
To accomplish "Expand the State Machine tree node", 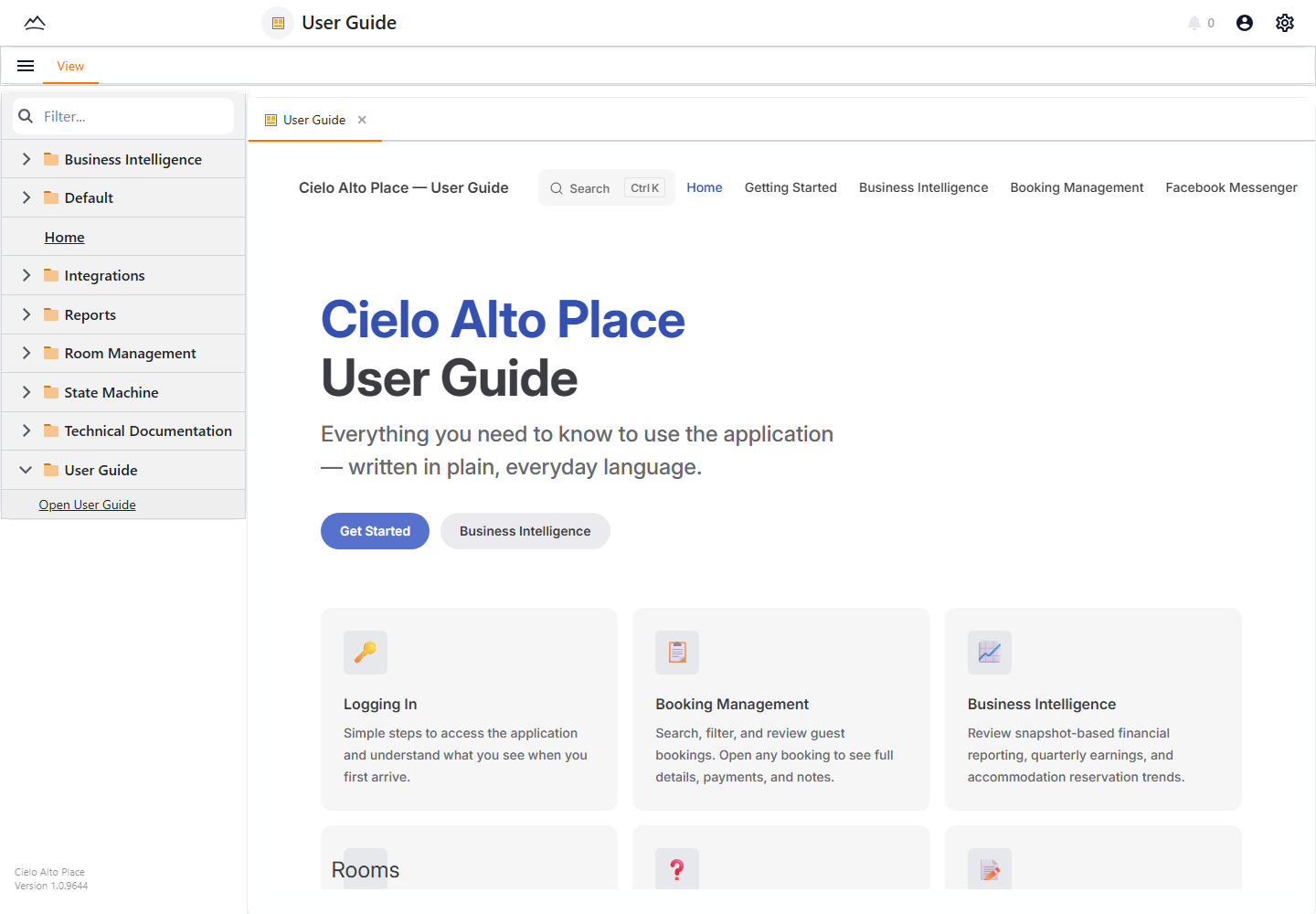I will pos(26,392).
